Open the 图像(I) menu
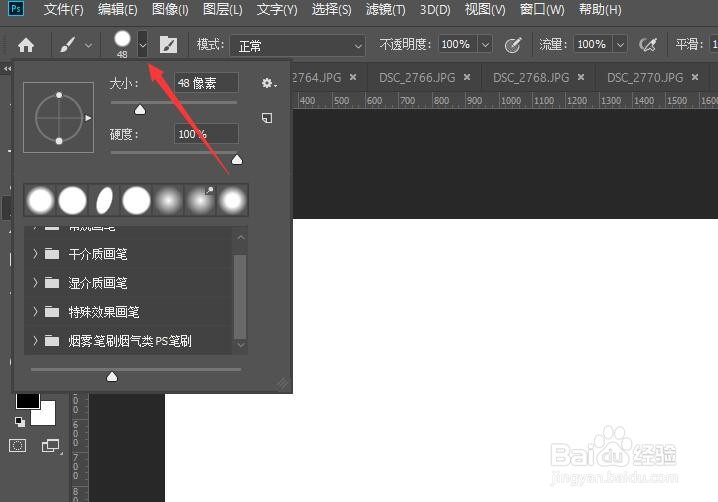718x502 pixels. pyautogui.click(x=170, y=10)
